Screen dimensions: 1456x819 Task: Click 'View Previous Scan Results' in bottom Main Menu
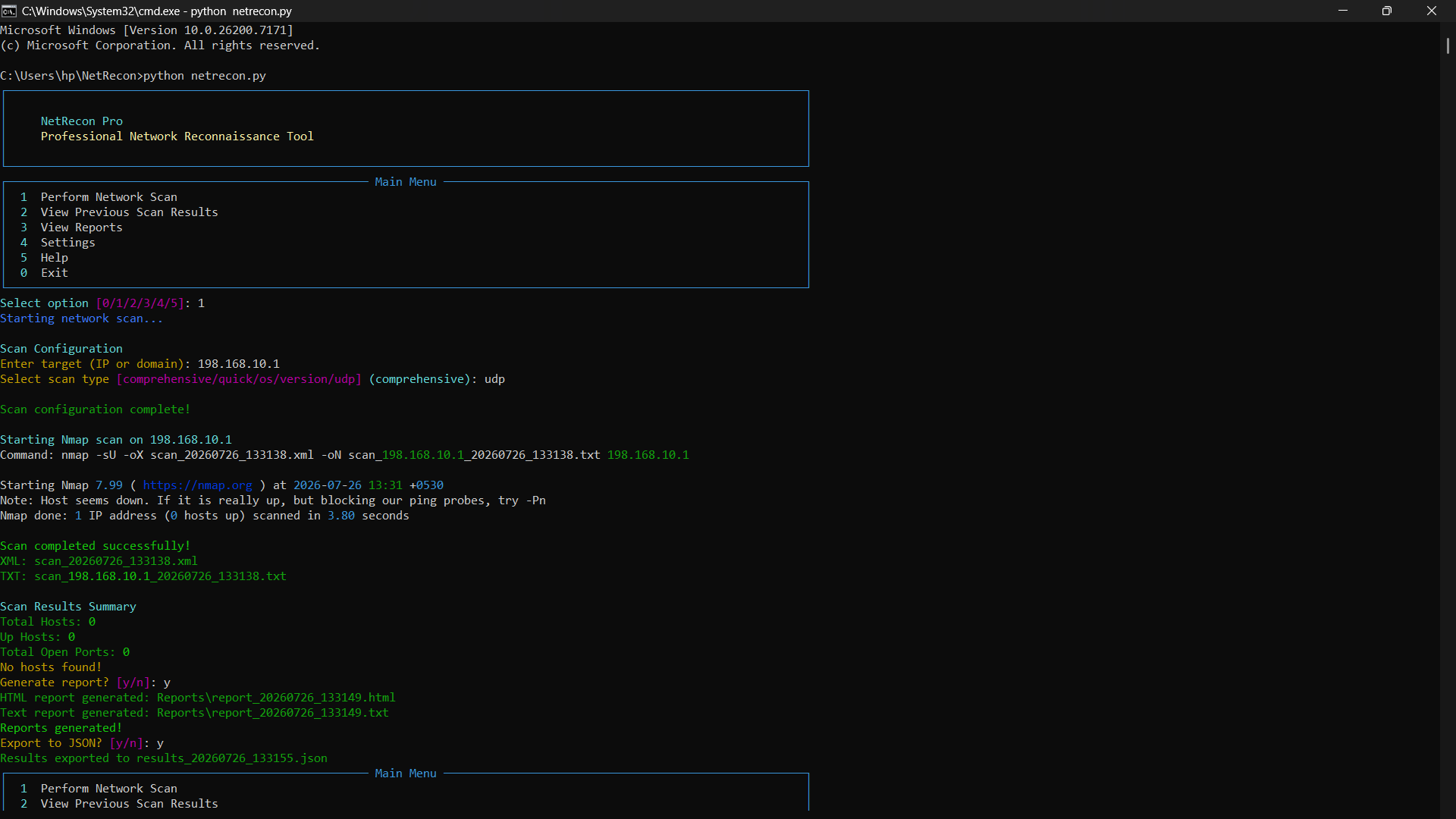pyautogui.click(x=129, y=804)
